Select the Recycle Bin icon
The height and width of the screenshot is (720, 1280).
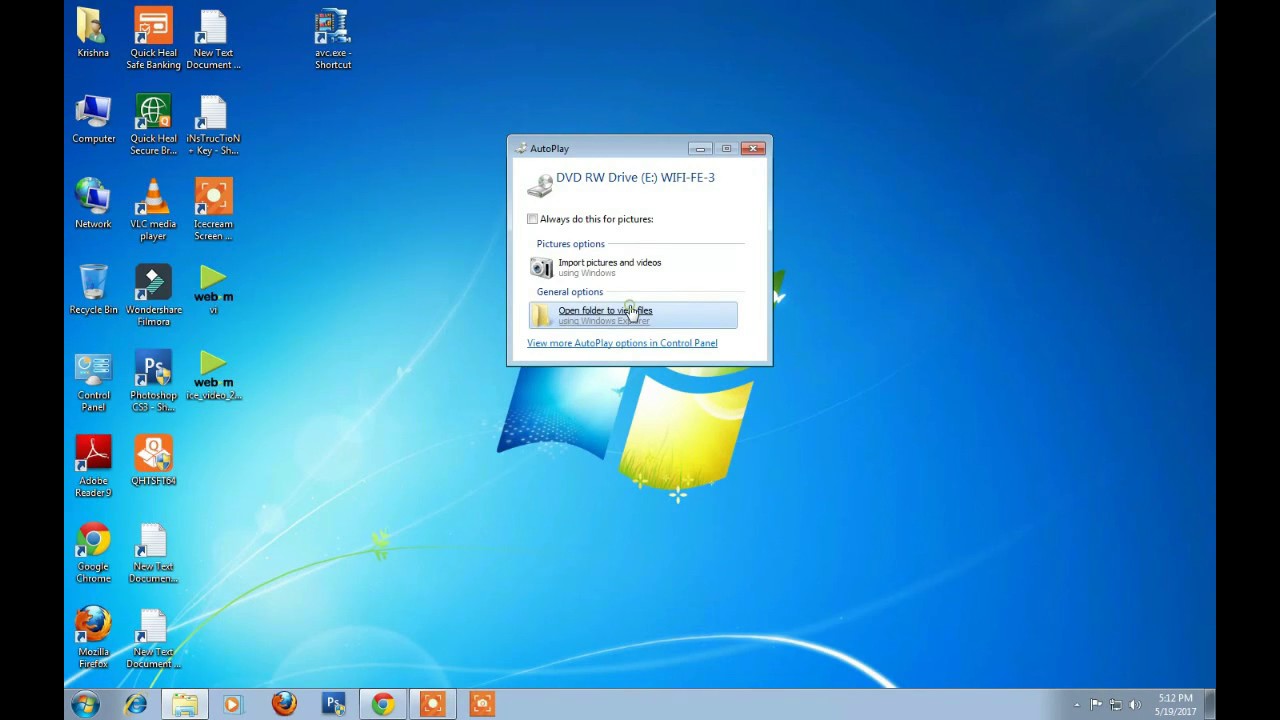(x=93, y=291)
